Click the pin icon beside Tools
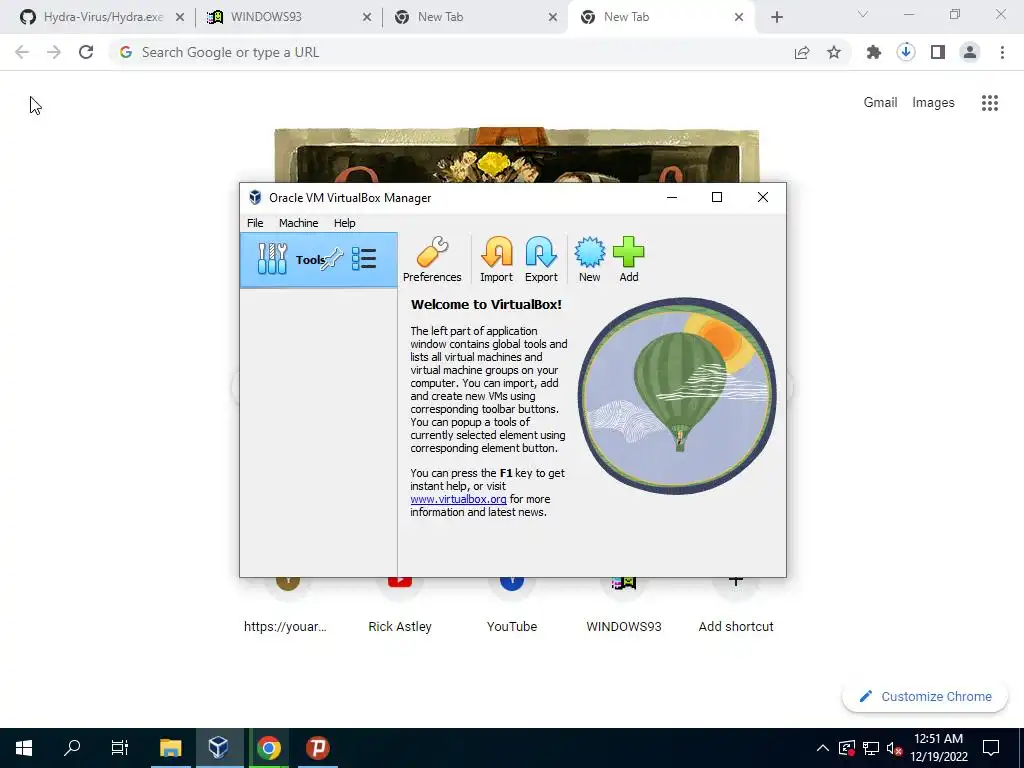1024x768 pixels. click(x=332, y=259)
